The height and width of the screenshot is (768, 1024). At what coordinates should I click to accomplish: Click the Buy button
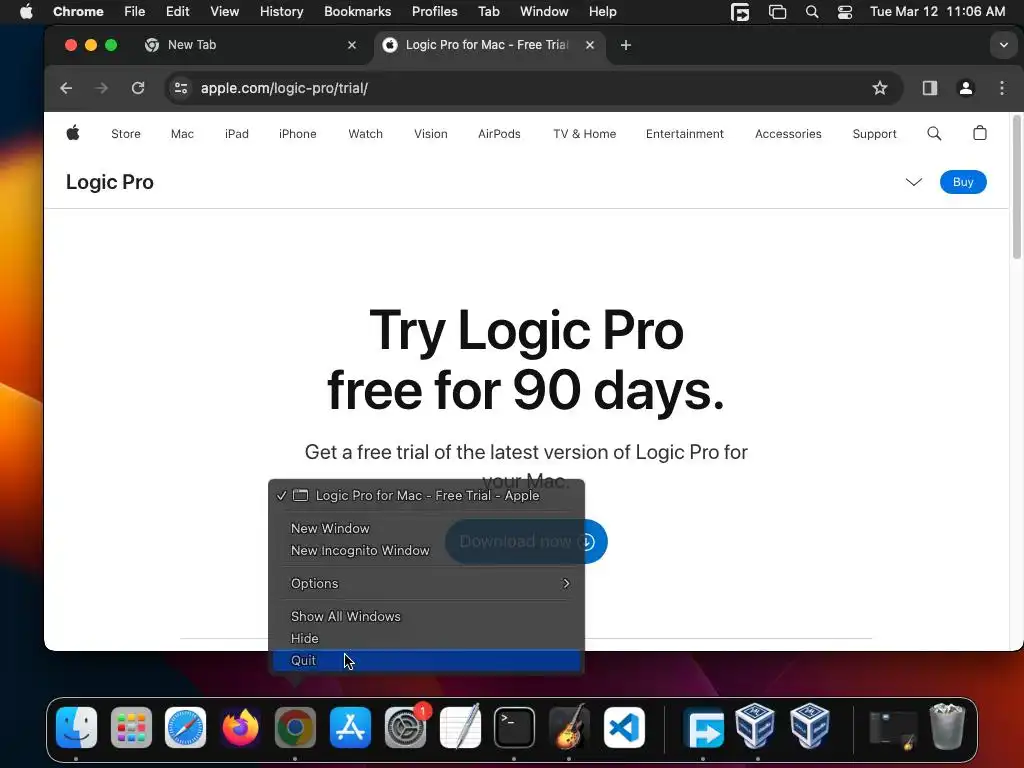click(x=963, y=182)
